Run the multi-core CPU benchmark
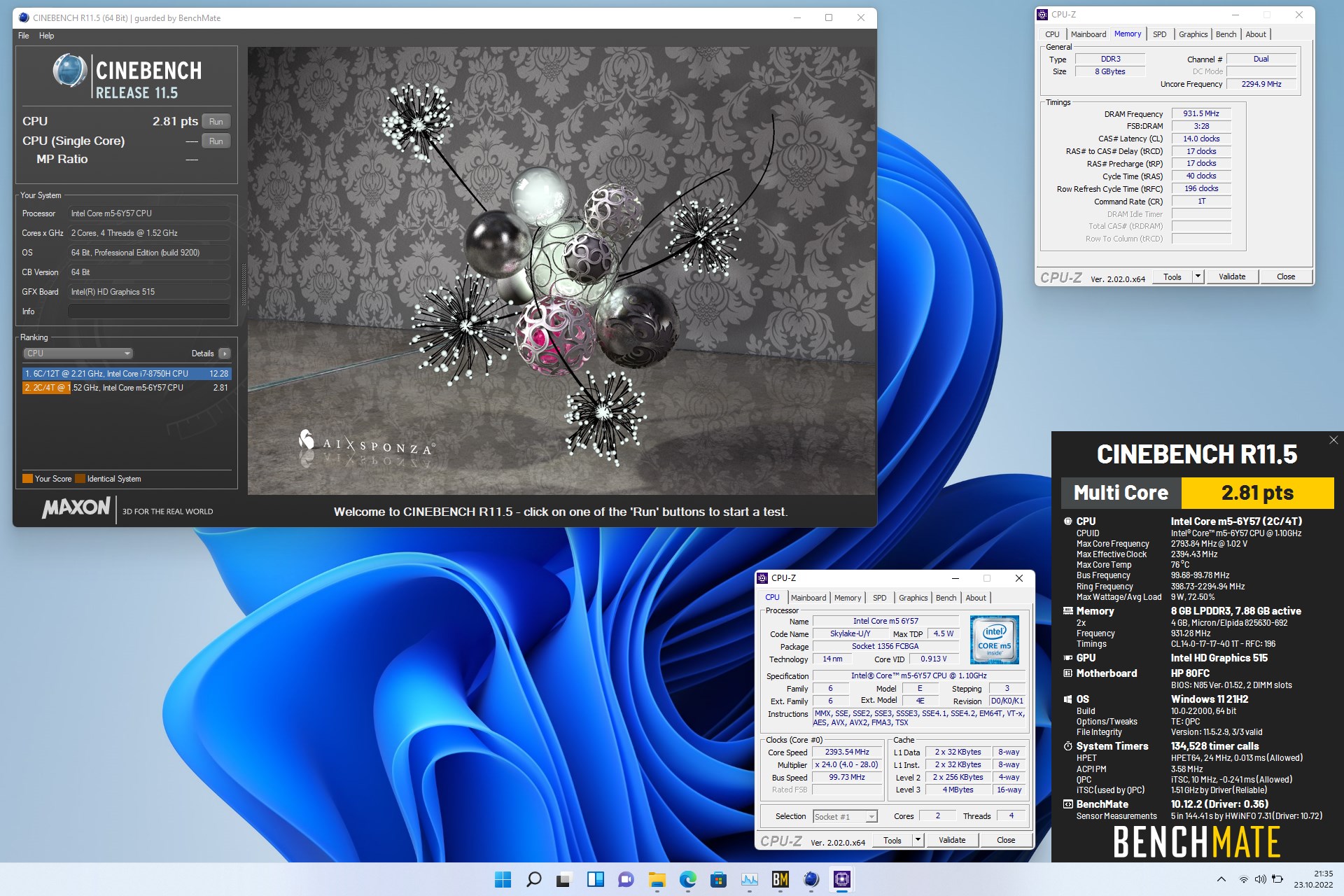 (216, 122)
